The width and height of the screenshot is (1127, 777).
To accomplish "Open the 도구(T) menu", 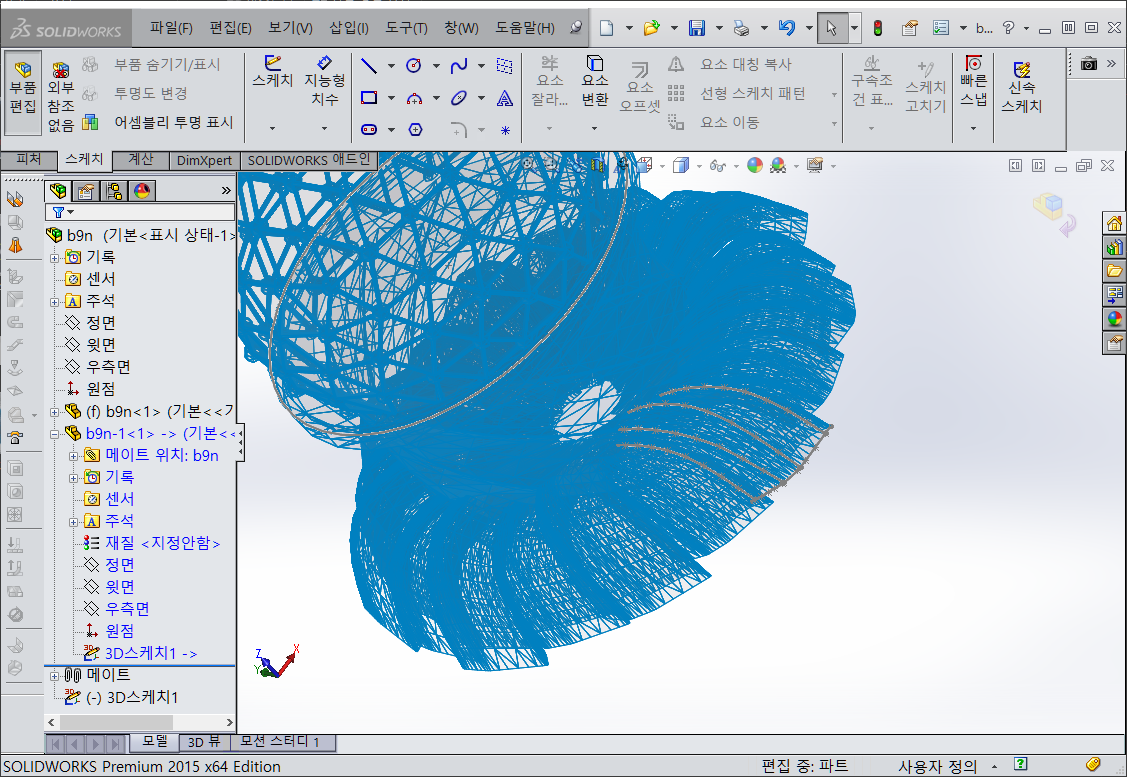I will (x=406, y=28).
